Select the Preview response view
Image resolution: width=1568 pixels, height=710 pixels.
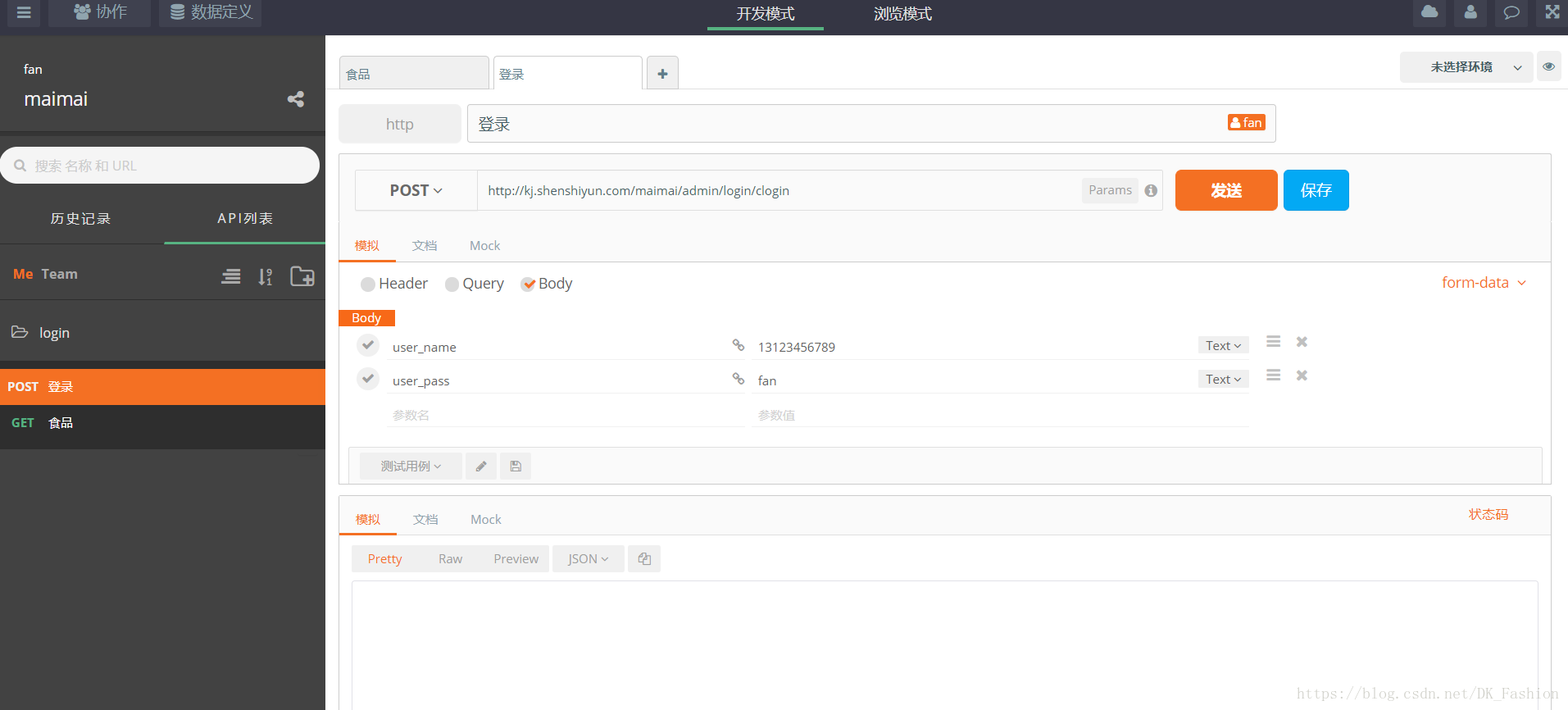(516, 558)
